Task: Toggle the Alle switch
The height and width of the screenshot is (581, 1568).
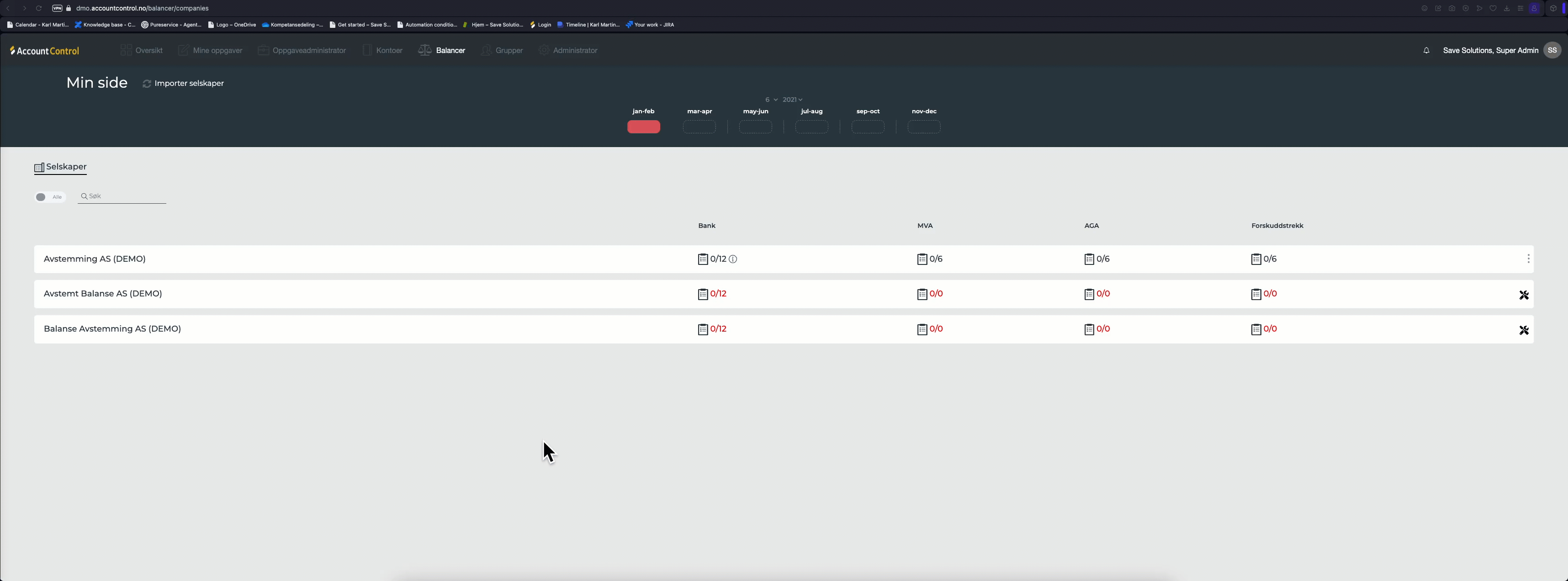Action: click(x=42, y=197)
